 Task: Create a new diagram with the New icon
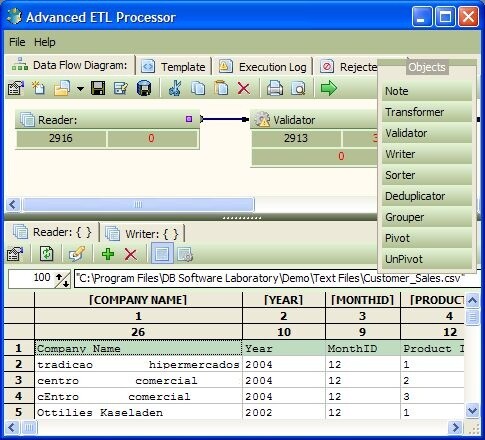click(x=38, y=88)
